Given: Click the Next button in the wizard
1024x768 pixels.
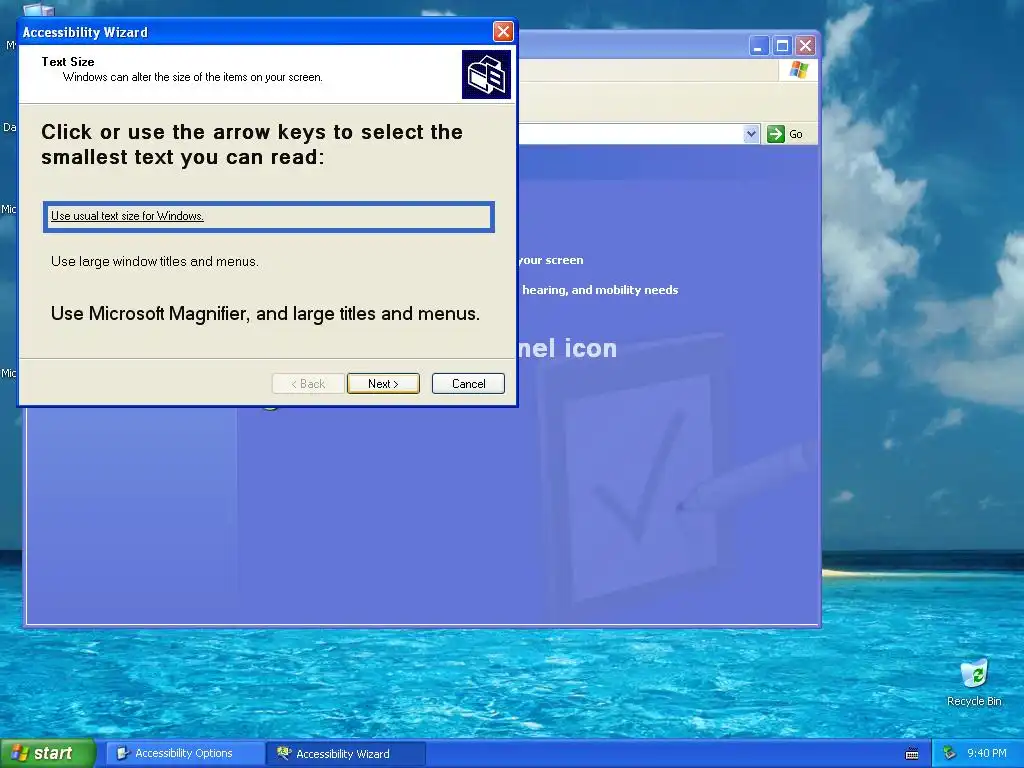Looking at the screenshot, I should (383, 383).
